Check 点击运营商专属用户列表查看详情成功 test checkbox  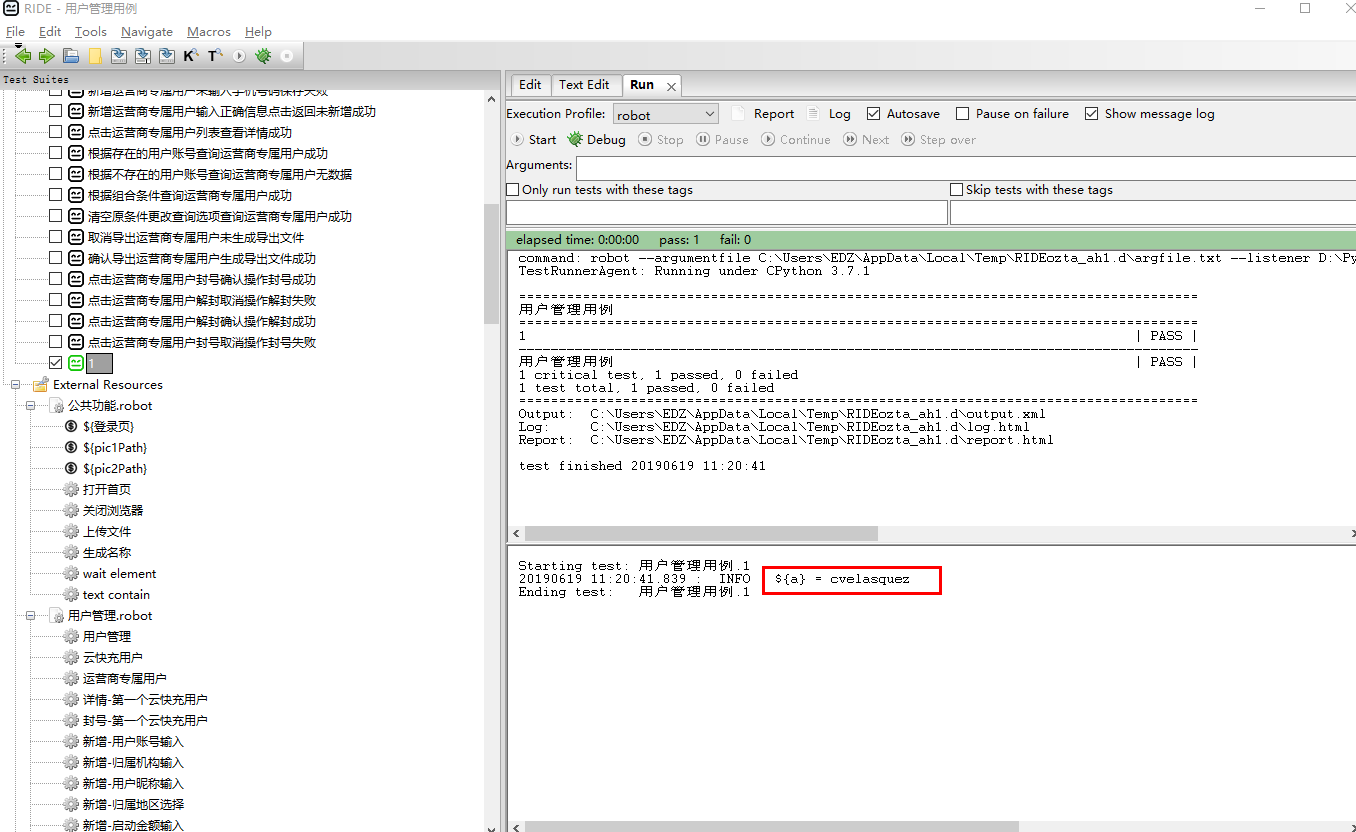56,132
